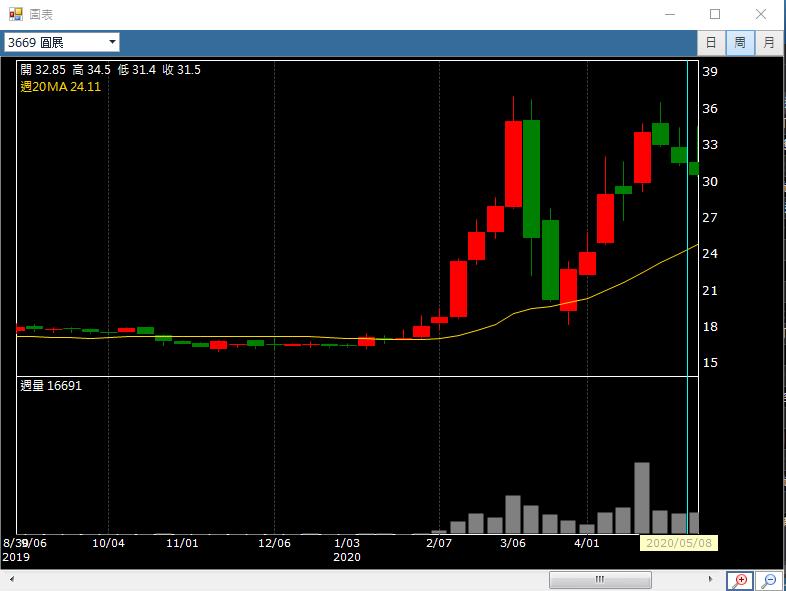Click the scrollbar left arrow
Viewport: 786px width, 591px height.
click(12, 580)
